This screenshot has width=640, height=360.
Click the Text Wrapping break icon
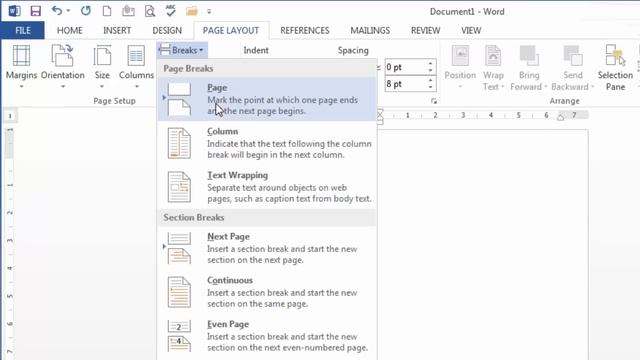pyautogui.click(x=179, y=187)
